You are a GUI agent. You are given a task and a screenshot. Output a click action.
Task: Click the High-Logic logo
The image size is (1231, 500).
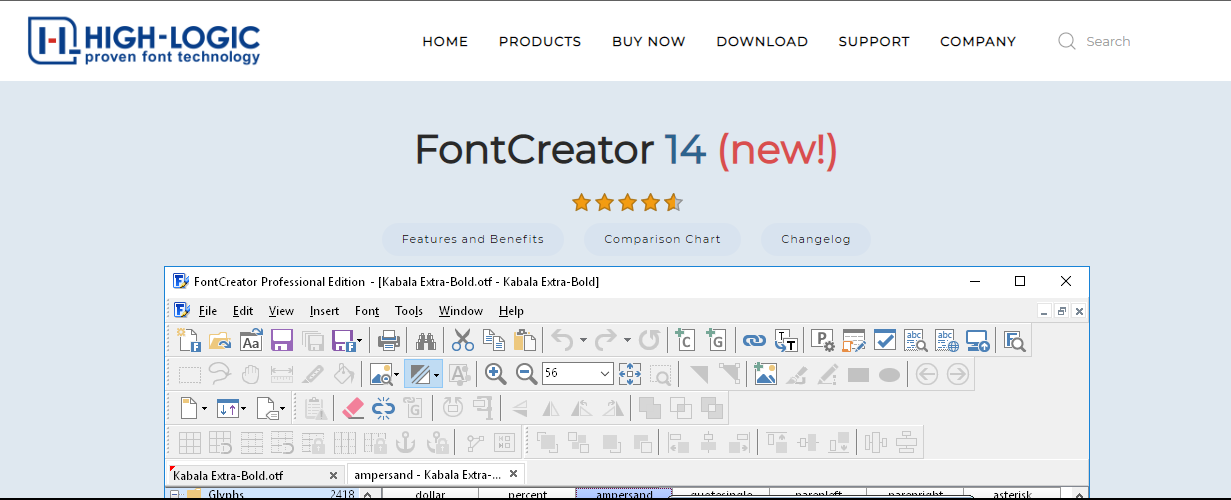tap(144, 41)
